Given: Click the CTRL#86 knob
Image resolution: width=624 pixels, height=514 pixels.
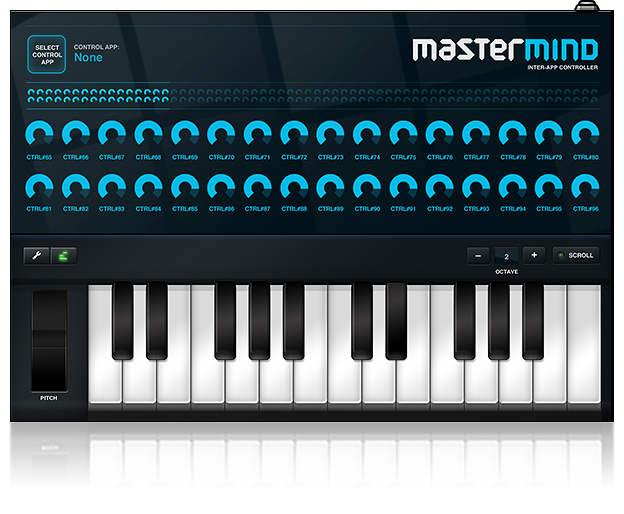Looking at the screenshot, I should tap(221, 186).
